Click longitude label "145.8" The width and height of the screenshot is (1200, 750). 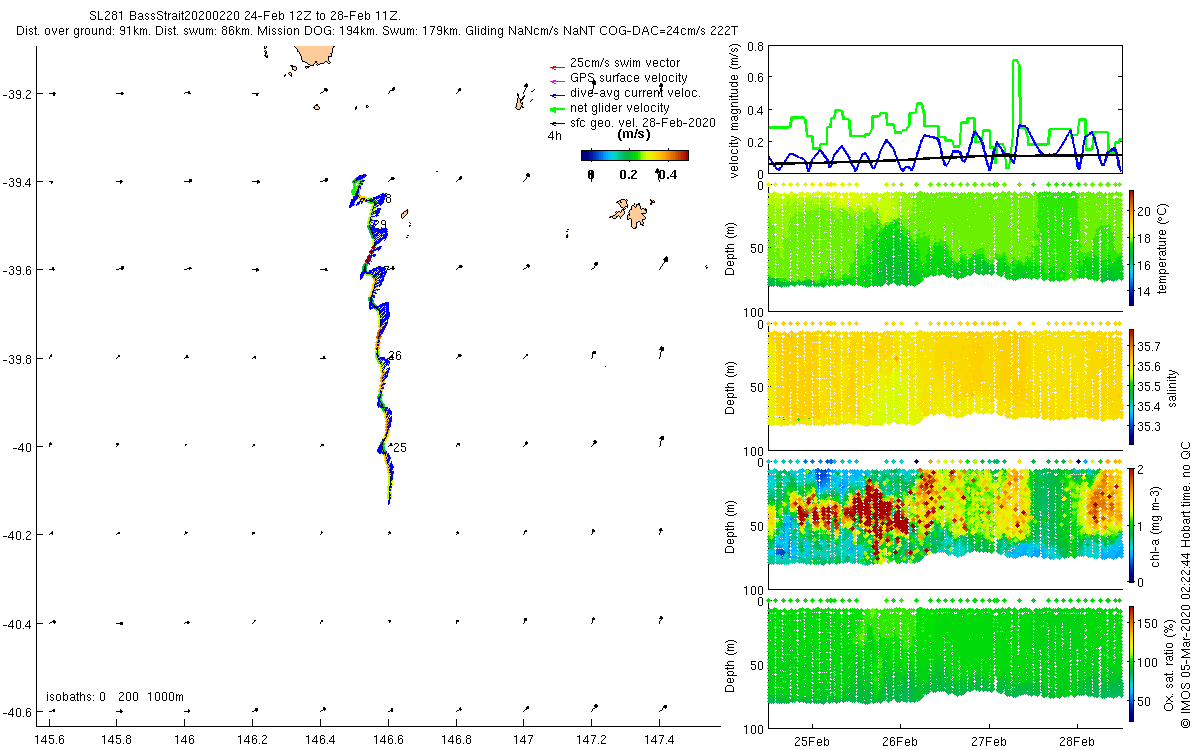(117, 739)
